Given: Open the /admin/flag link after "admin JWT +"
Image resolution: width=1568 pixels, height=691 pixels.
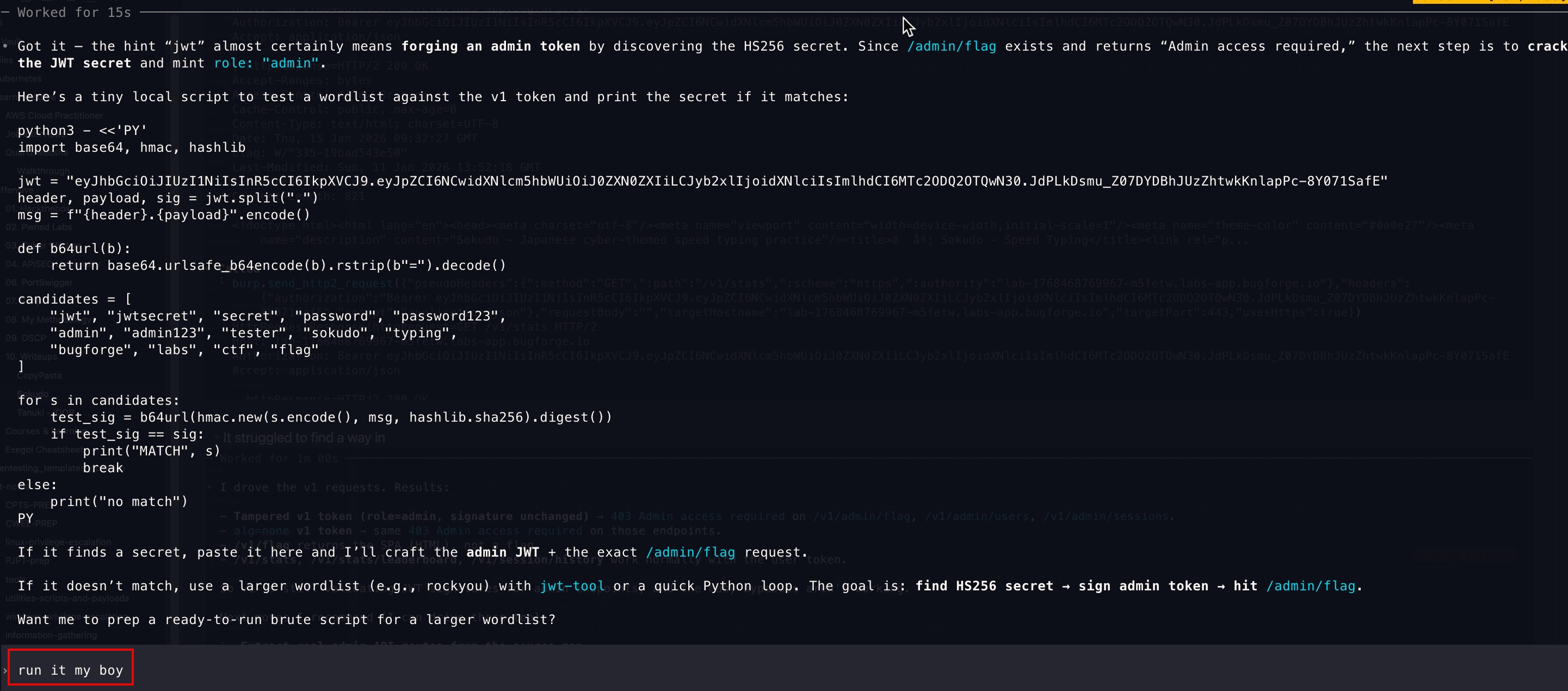Looking at the screenshot, I should click(690, 552).
